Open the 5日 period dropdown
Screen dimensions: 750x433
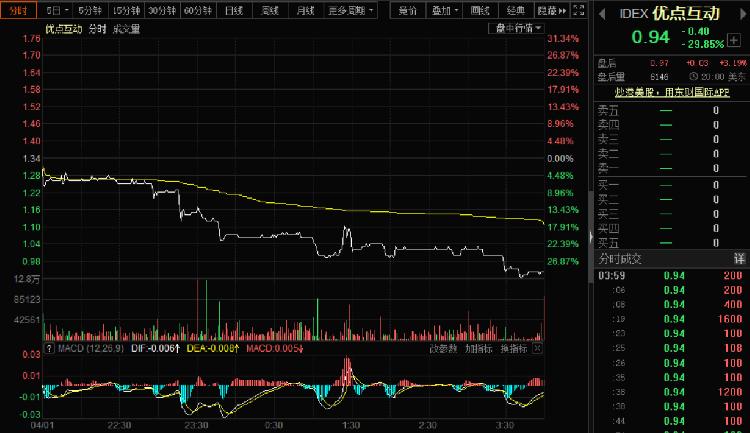[x=57, y=10]
